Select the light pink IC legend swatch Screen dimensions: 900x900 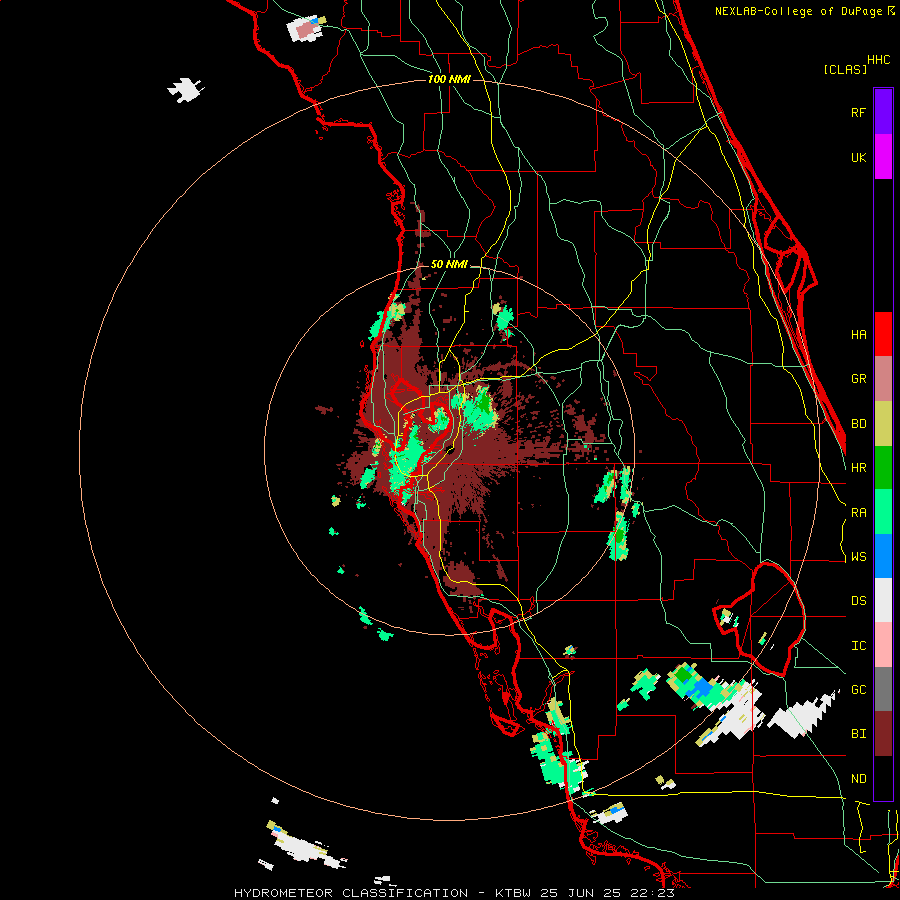coord(883,645)
